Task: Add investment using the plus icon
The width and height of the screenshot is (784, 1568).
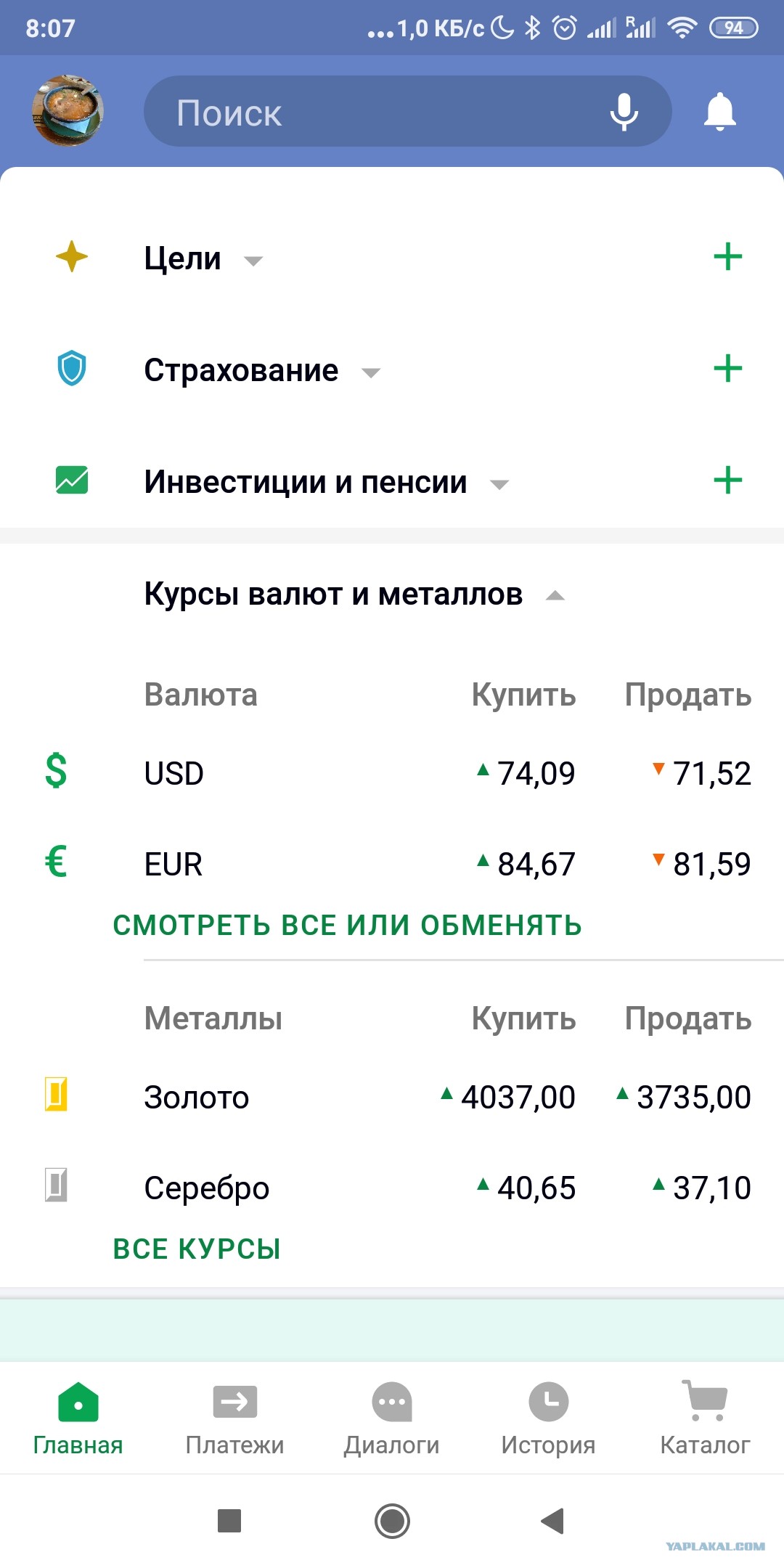Action: (727, 481)
